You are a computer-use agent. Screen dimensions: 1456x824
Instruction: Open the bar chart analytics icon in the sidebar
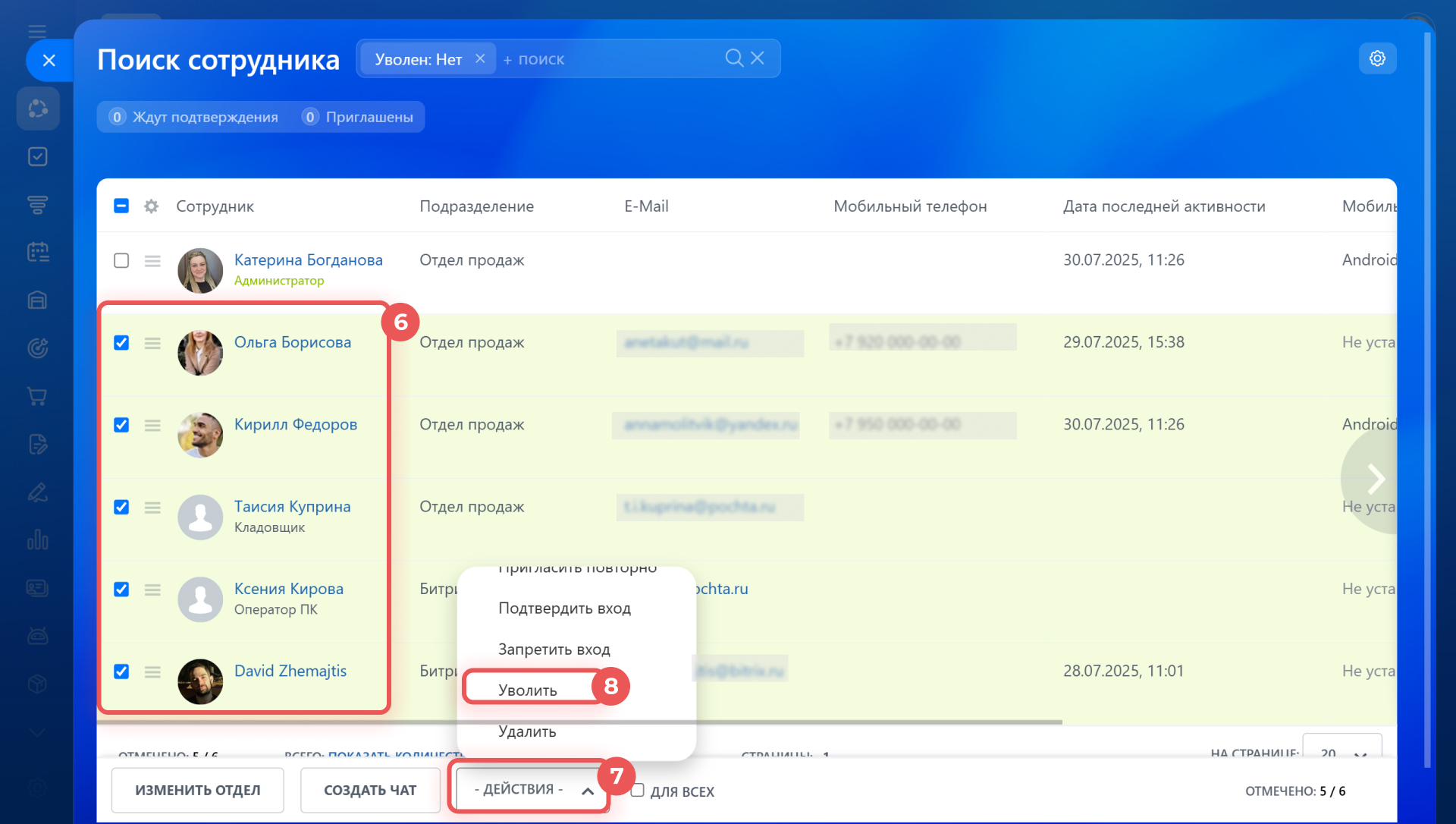(37, 539)
